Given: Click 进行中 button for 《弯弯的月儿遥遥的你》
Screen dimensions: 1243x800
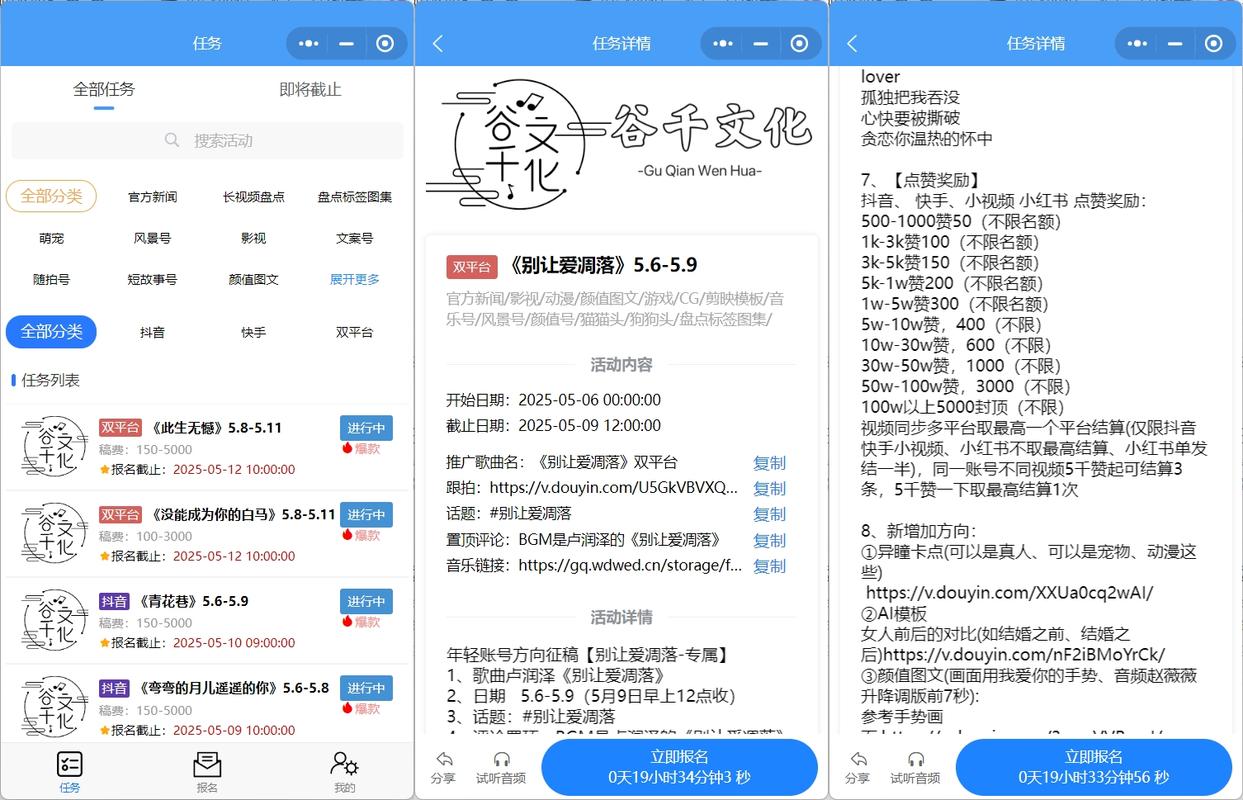Looking at the screenshot, I should click(366, 688).
